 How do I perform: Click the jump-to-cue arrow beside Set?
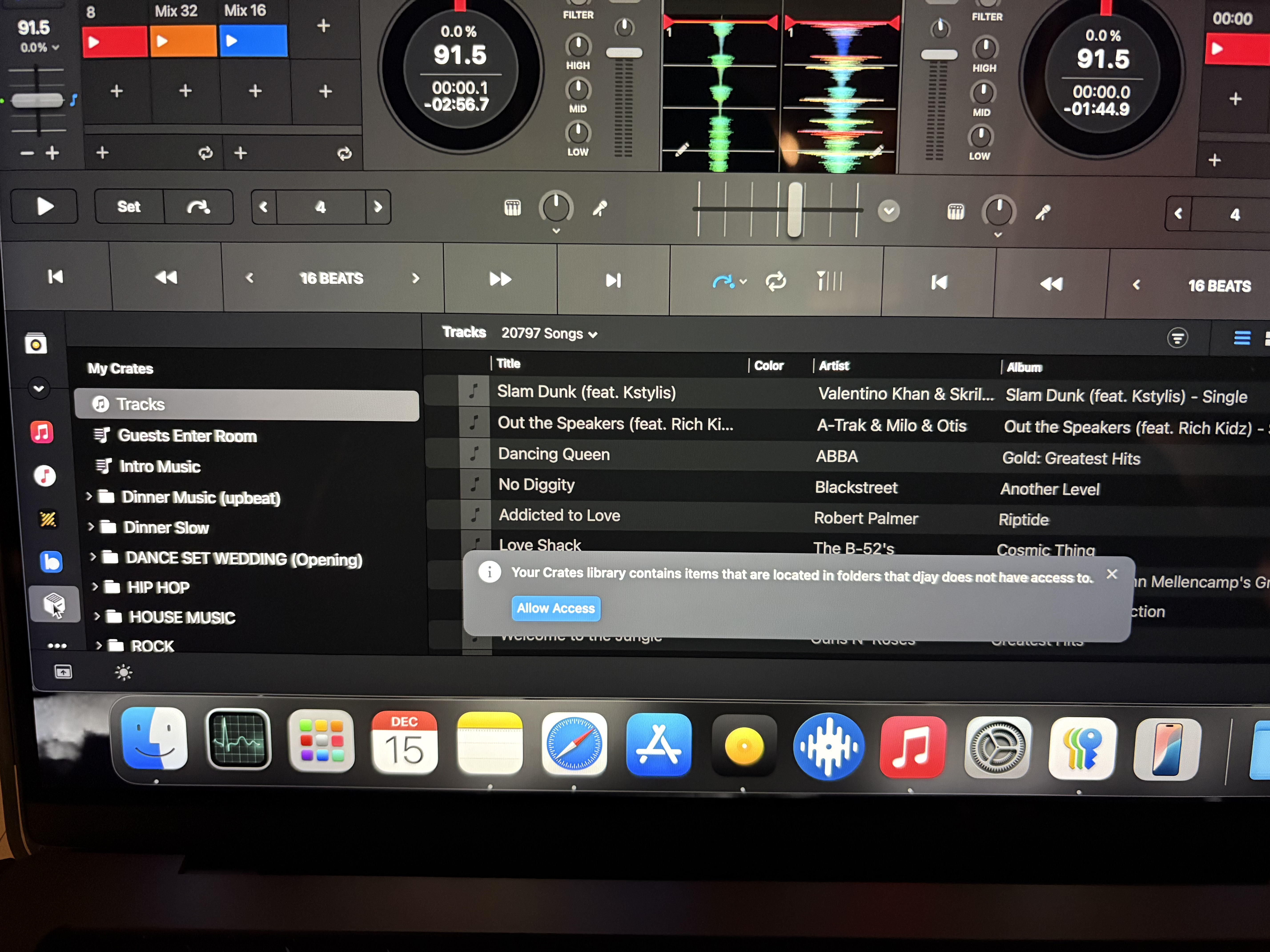(x=199, y=207)
